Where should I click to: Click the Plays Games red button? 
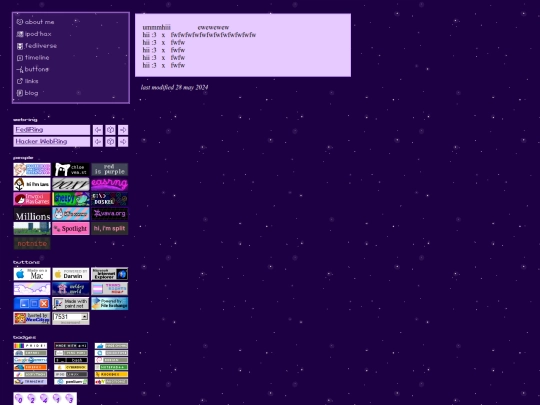click(x=32, y=199)
